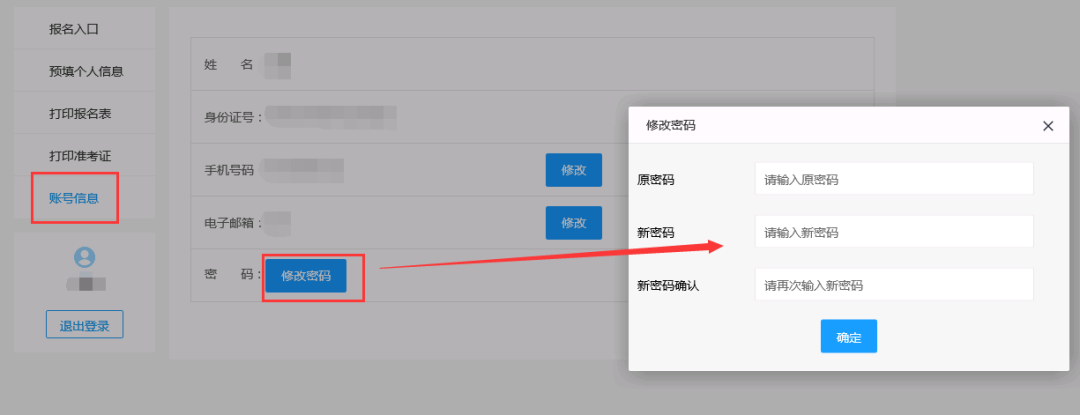Screen dimensions: 1080x415
Task: Focus the 原密码 input field
Action: point(894,179)
